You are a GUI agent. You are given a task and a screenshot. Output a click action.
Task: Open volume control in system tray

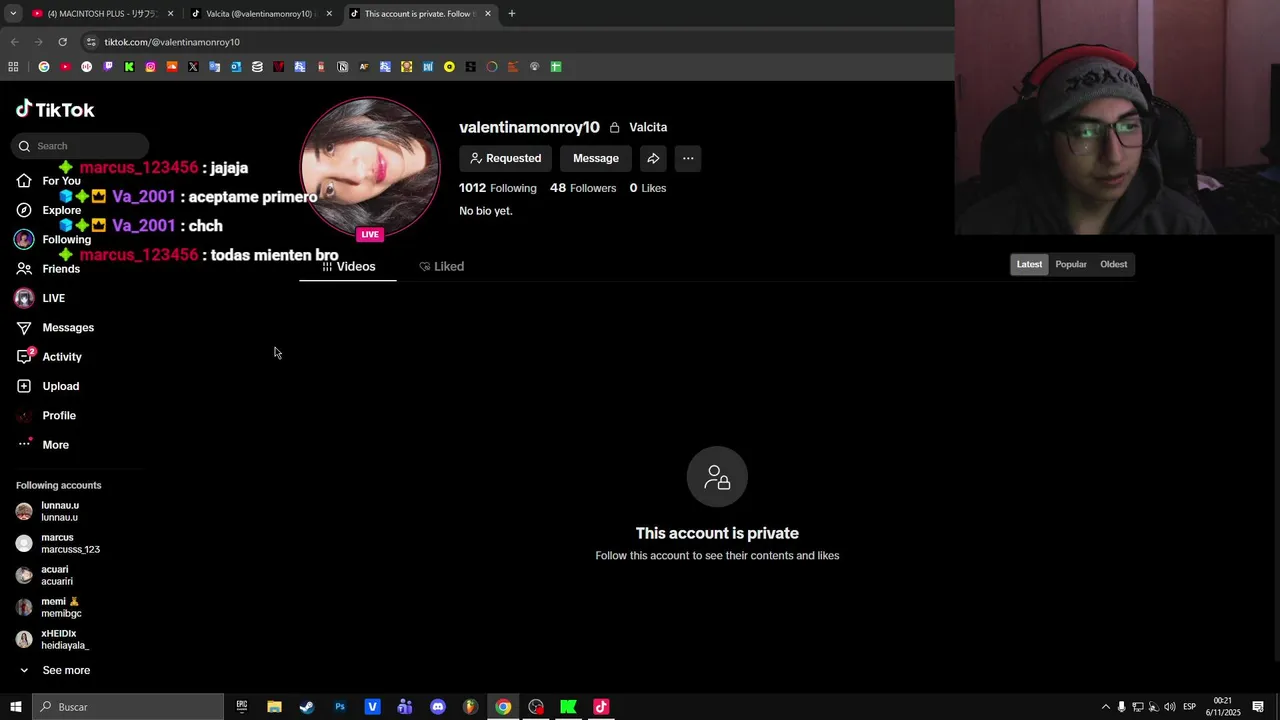click(x=1169, y=707)
